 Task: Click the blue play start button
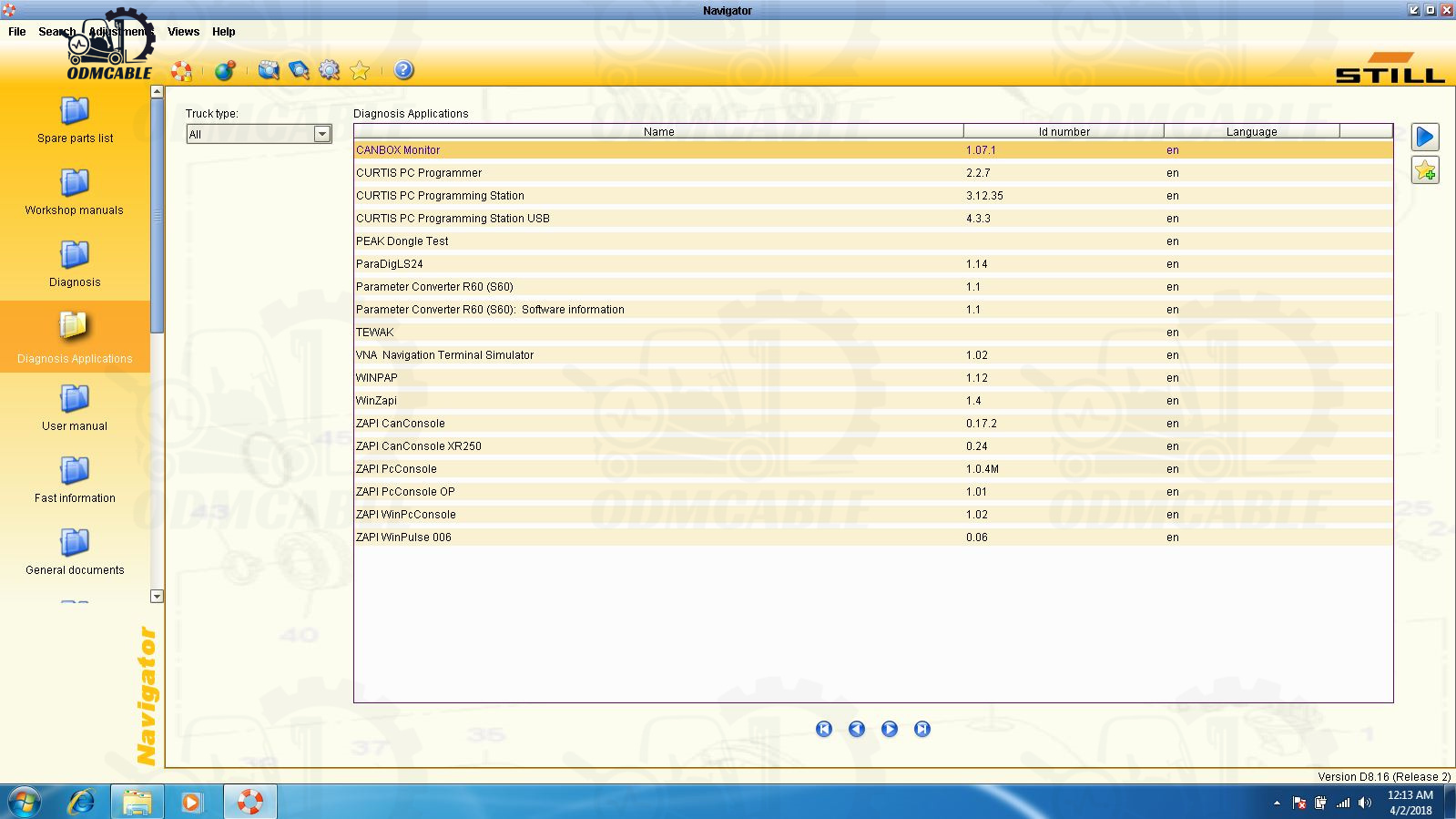point(1425,137)
